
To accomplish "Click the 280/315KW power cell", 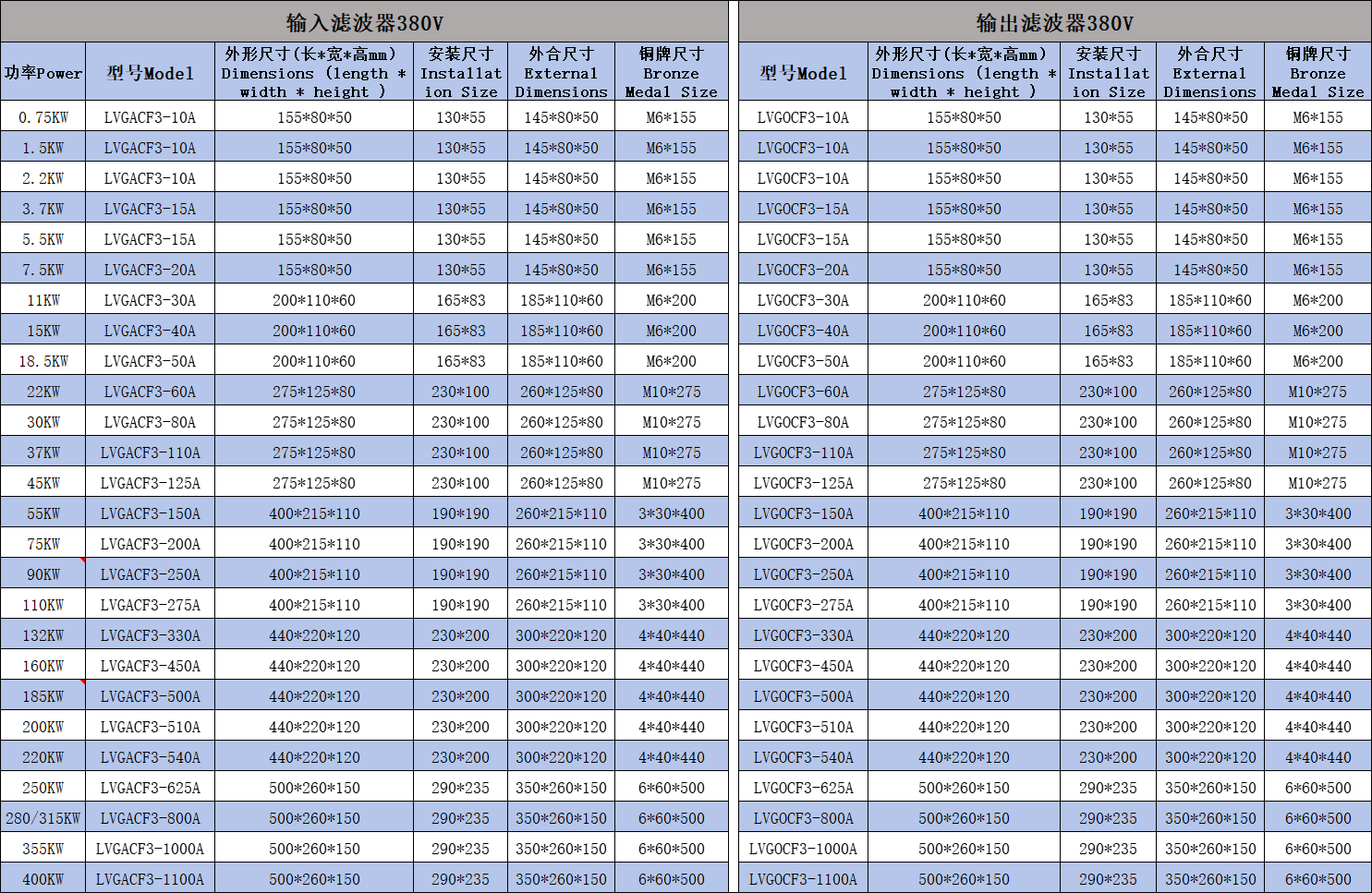I will point(42,818).
